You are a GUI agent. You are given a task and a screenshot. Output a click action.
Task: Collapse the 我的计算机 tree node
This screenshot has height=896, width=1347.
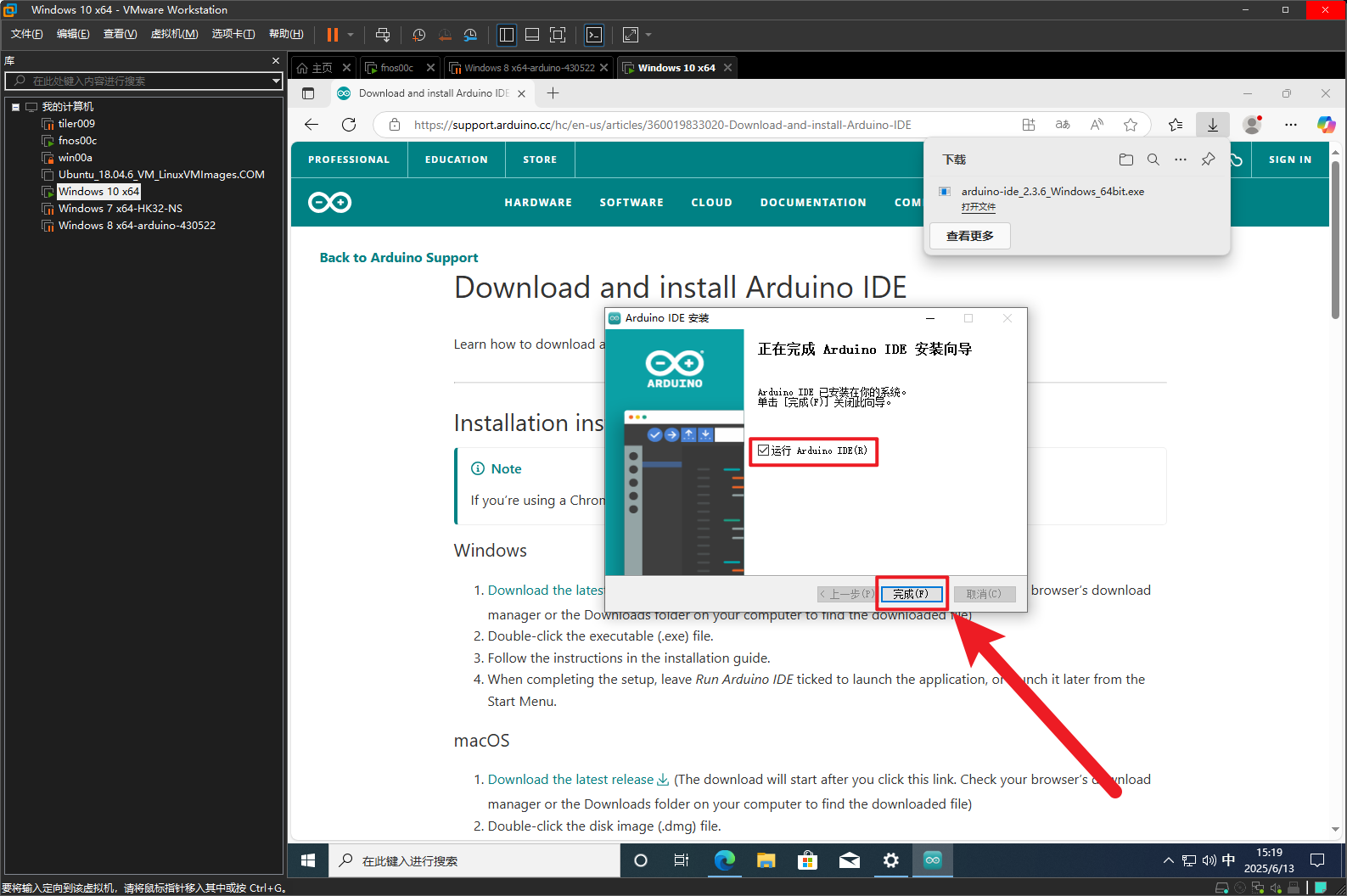(15, 107)
